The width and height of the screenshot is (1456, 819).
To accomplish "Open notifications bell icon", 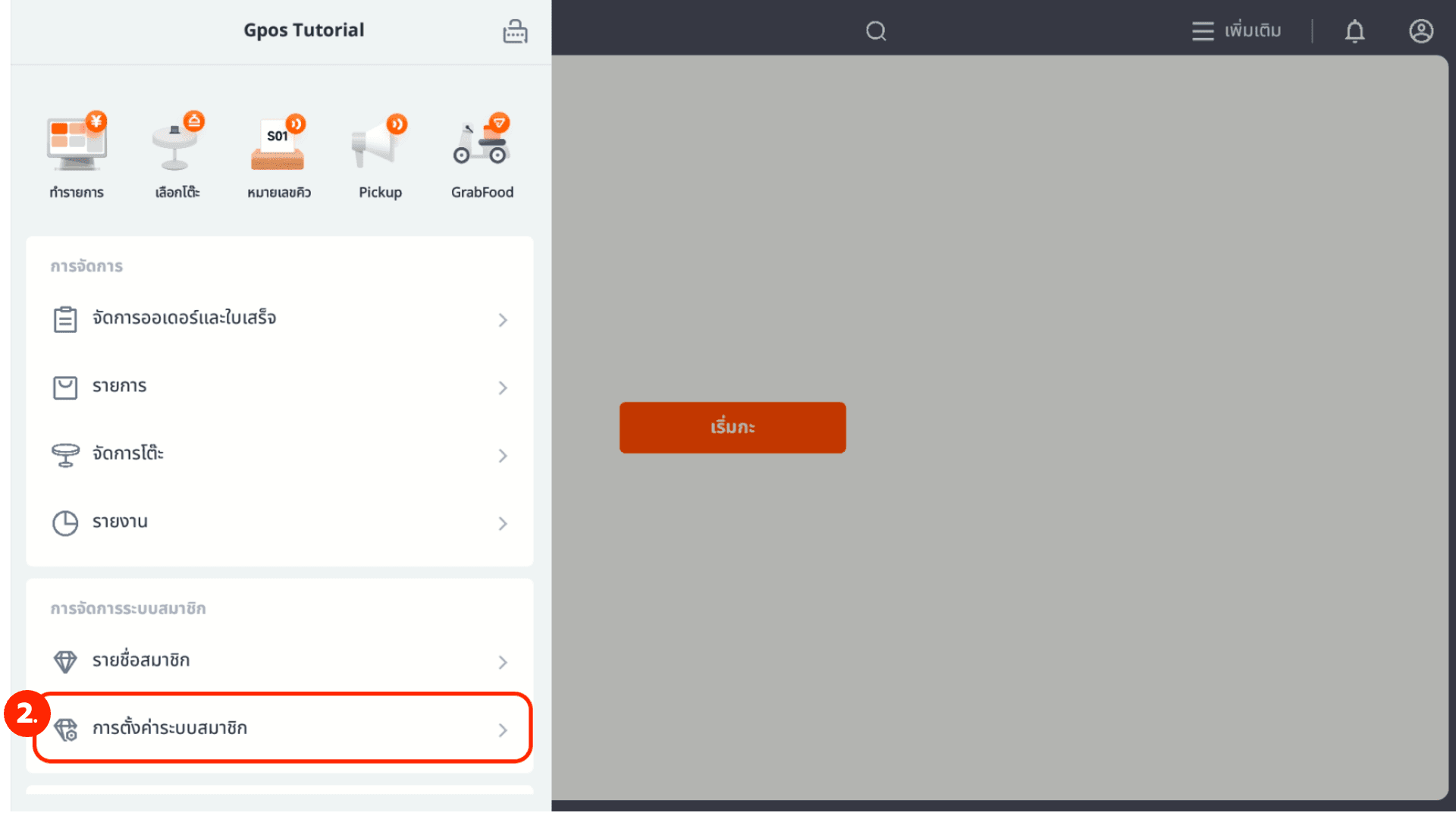I will [x=1354, y=31].
